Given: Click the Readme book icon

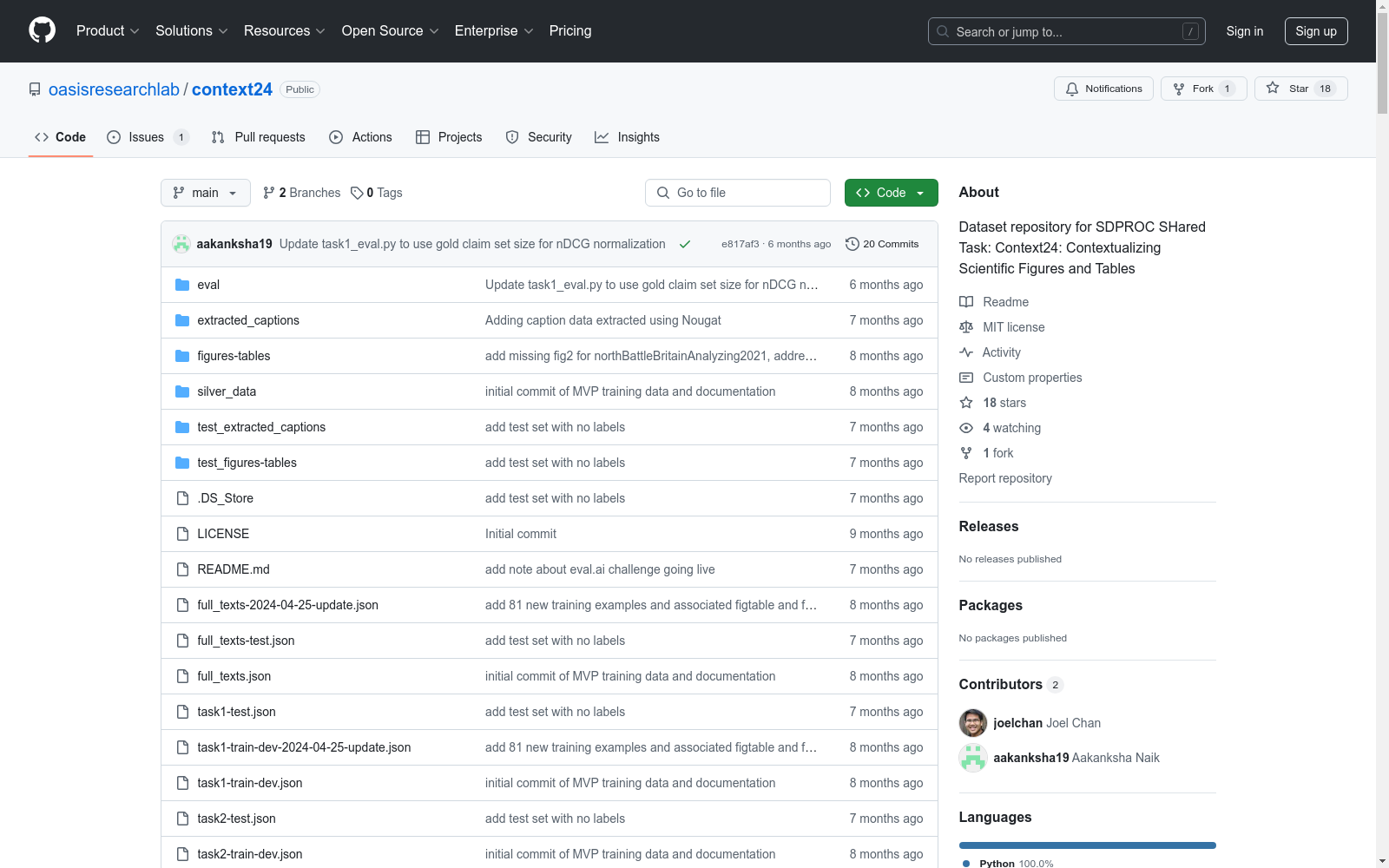Looking at the screenshot, I should (966, 302).
